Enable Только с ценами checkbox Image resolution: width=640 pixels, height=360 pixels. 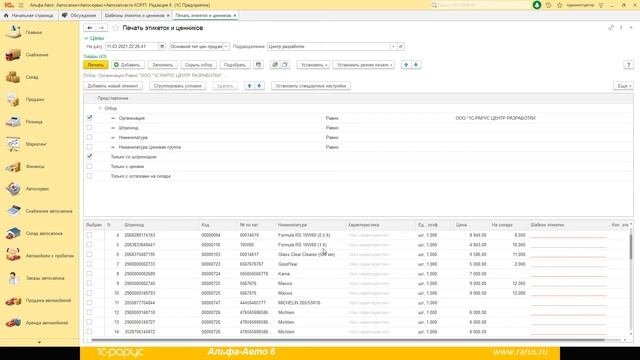click(89, 166)
